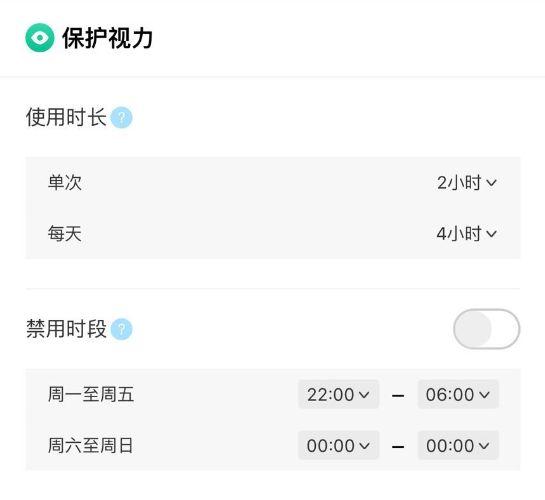Open the weekend 00:00 end time dropdown
The width and height of the screenshot is (545, 500).
coord(458,445)
